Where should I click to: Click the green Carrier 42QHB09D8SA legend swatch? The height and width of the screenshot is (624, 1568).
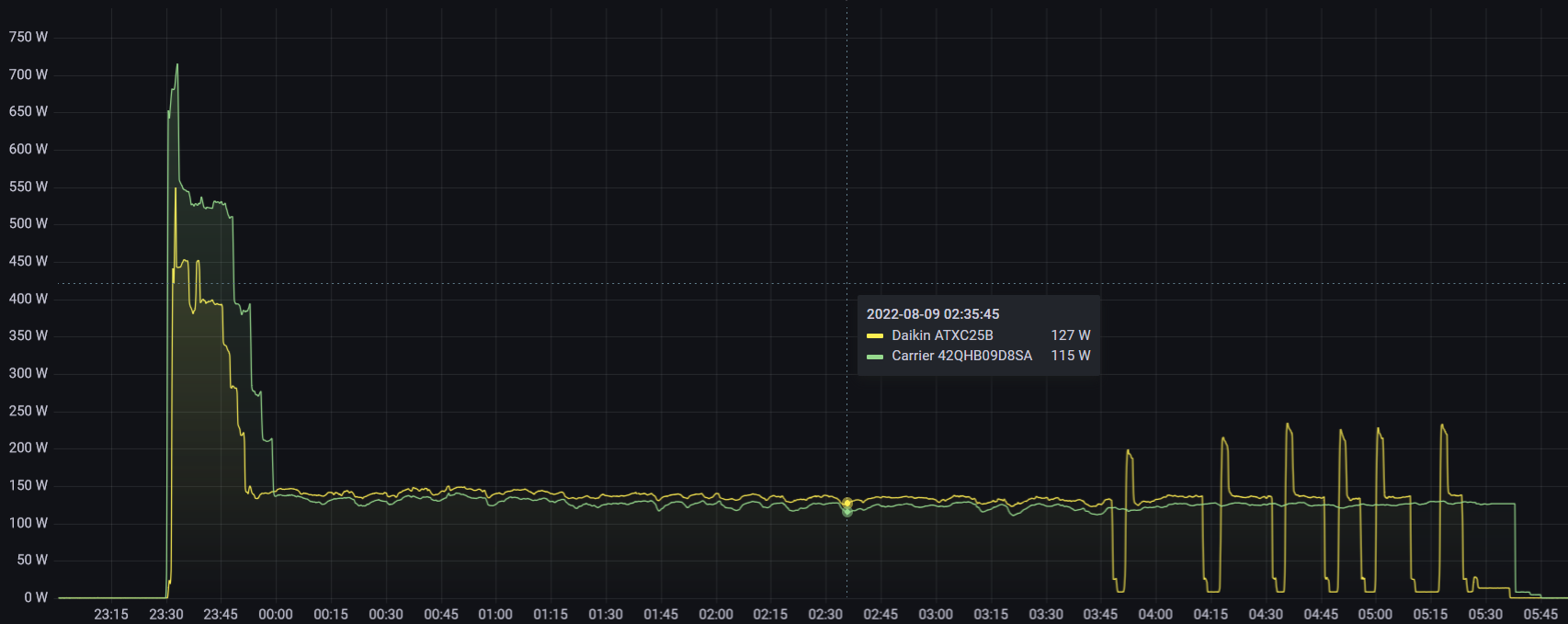(875, 357)
